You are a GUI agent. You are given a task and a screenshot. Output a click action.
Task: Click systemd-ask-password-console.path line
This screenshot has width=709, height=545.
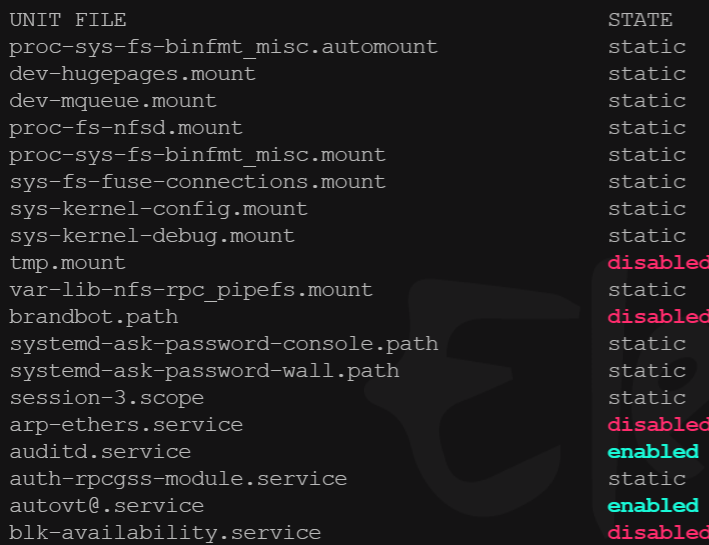click(x=224, y=344)
